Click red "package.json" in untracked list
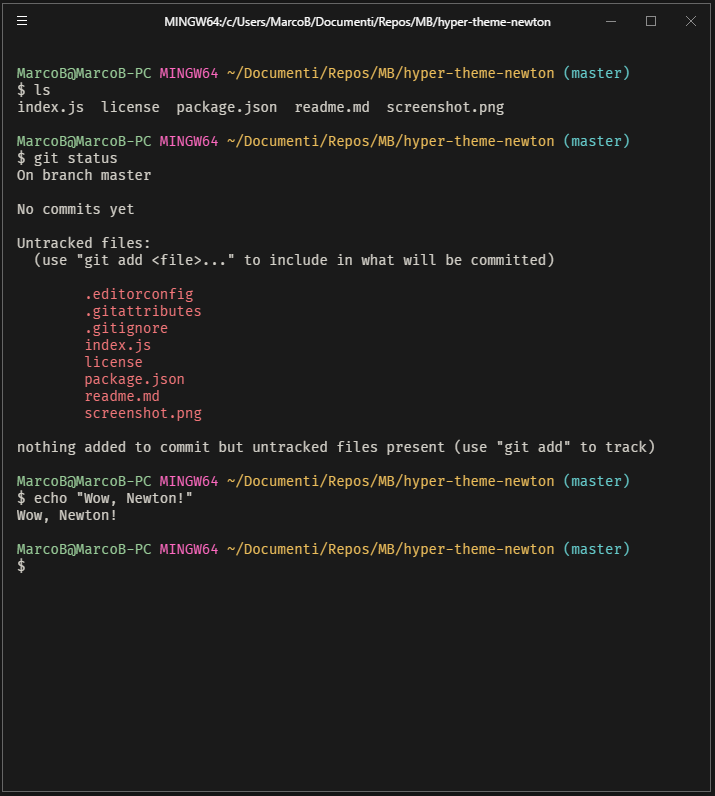Viewport: 715px width, 796px height. [134, 379]
